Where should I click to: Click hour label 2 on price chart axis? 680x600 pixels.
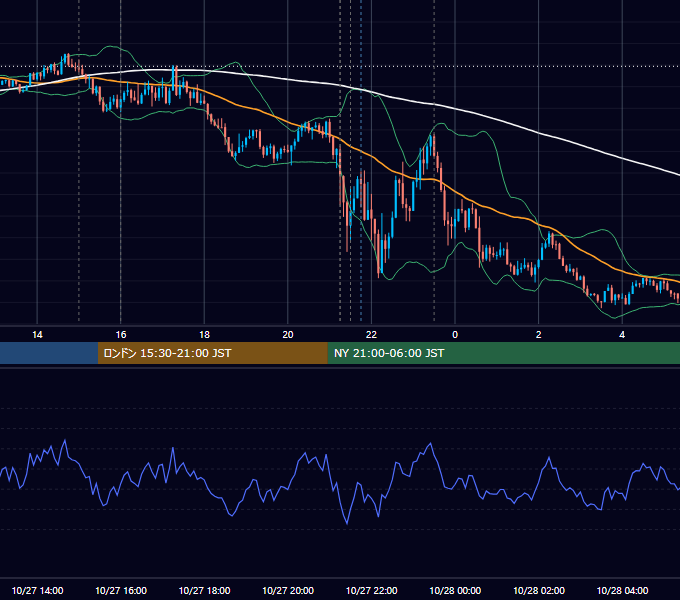[x=539, y=335]
